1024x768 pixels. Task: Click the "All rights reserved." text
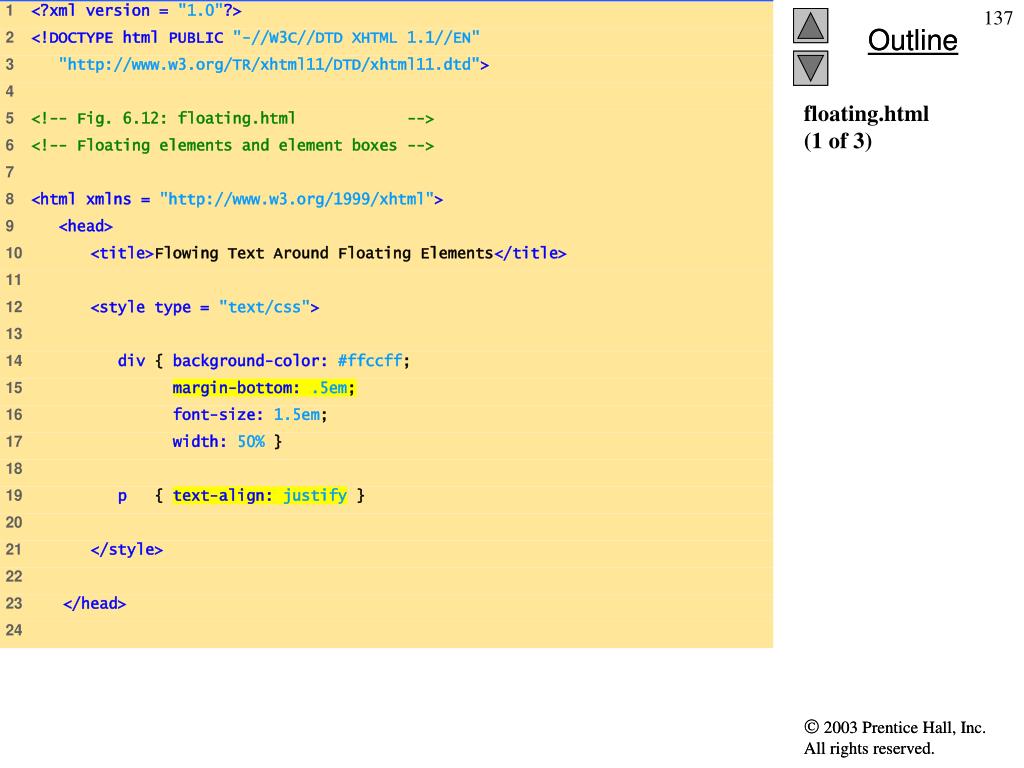[869, 748]
